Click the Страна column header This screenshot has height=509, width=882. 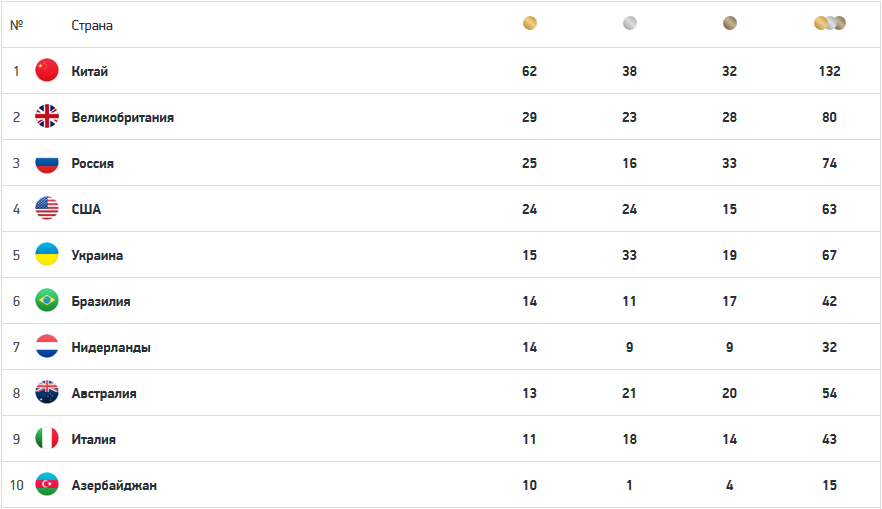point(92,25)
